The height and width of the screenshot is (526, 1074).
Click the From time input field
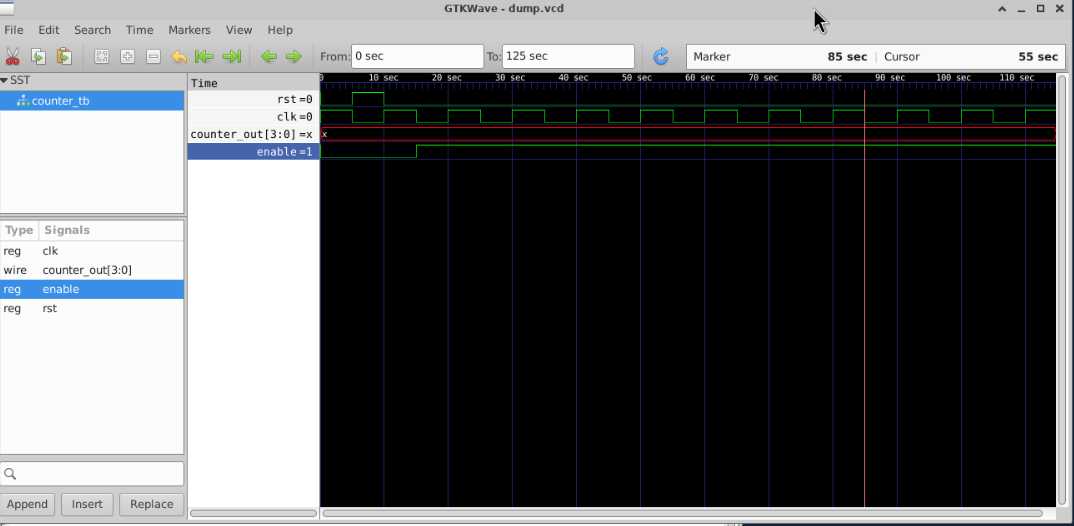tap(416, 57)
